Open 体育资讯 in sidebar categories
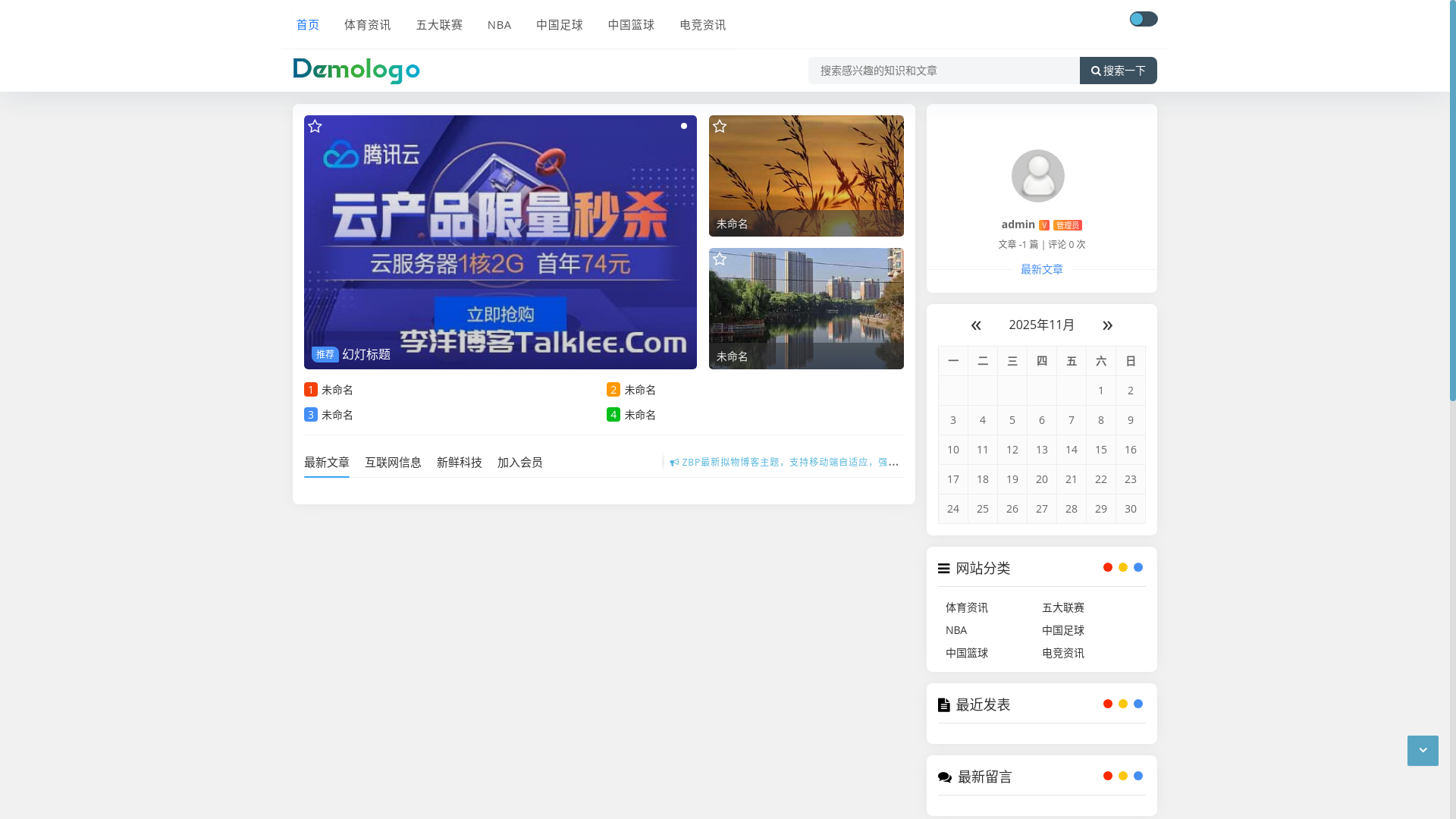This screenshot has width=1456, height=819. click(967, 607)
